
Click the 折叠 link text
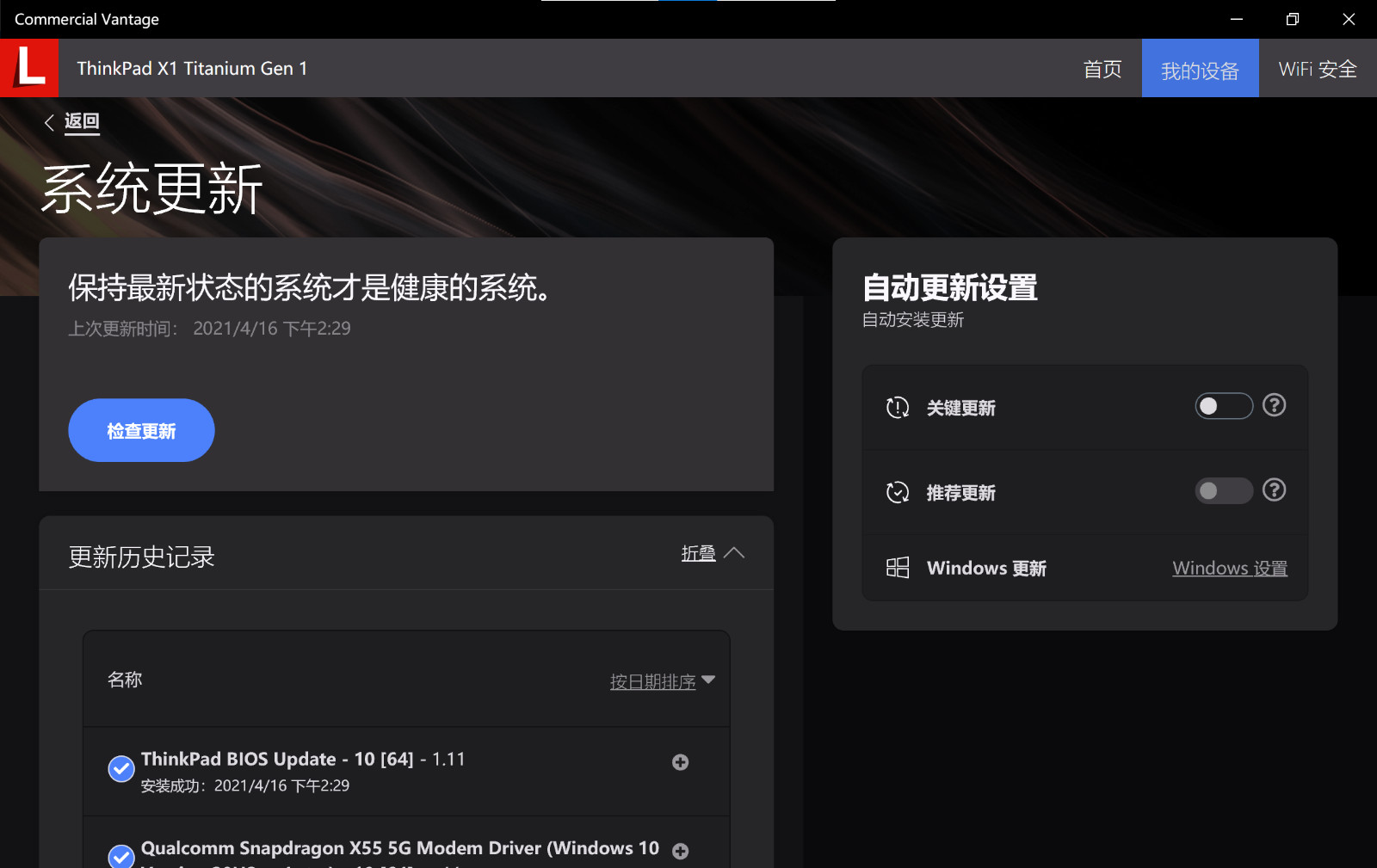pos(698,553)
